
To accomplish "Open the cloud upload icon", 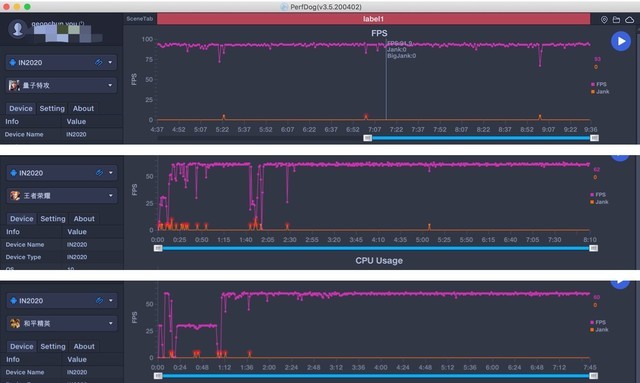I will pos(629,20).
